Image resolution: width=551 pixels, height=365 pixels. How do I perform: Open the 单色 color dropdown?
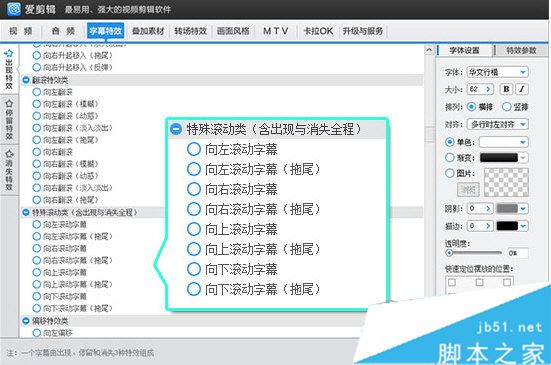tap(504, 142)
